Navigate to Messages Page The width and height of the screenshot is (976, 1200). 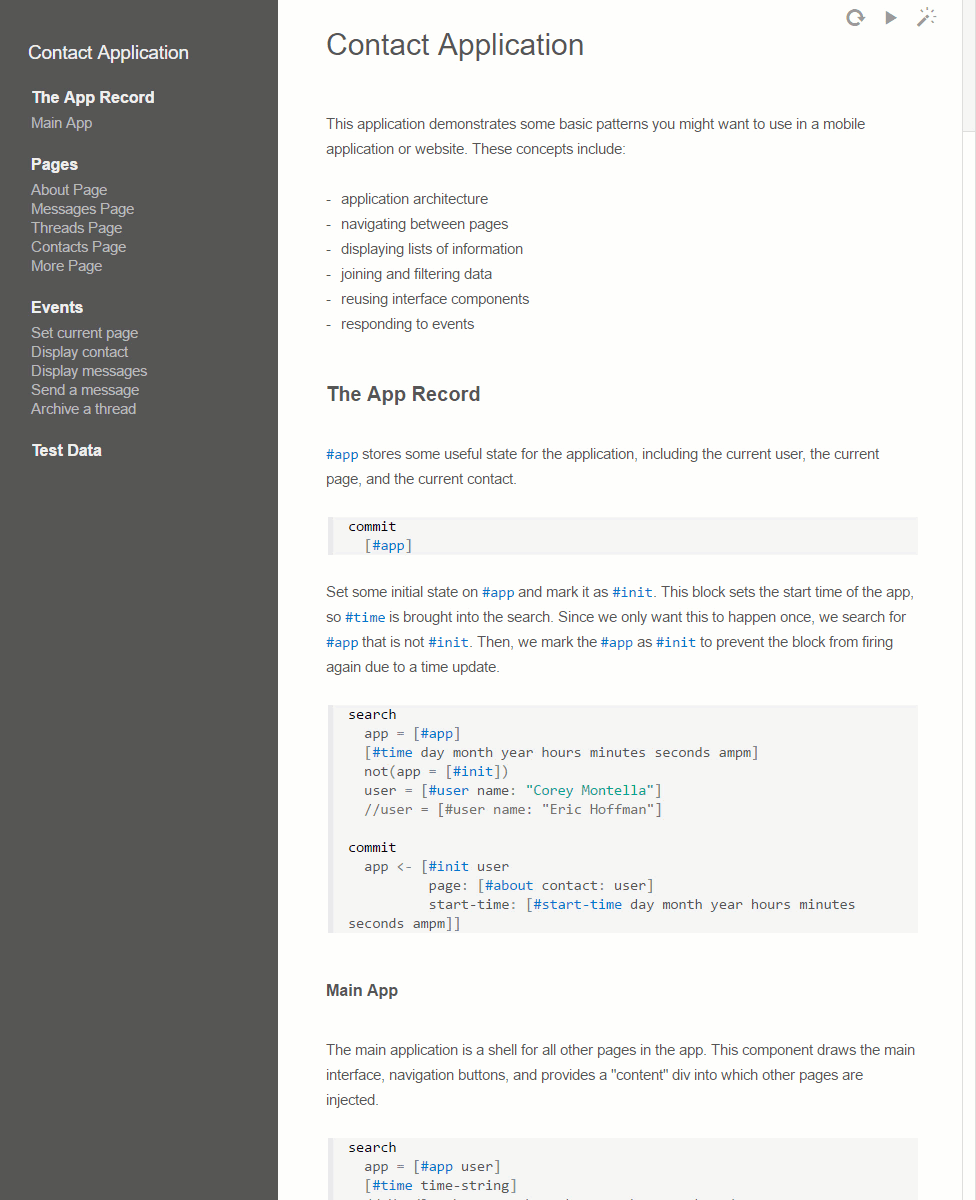(82, 209)
